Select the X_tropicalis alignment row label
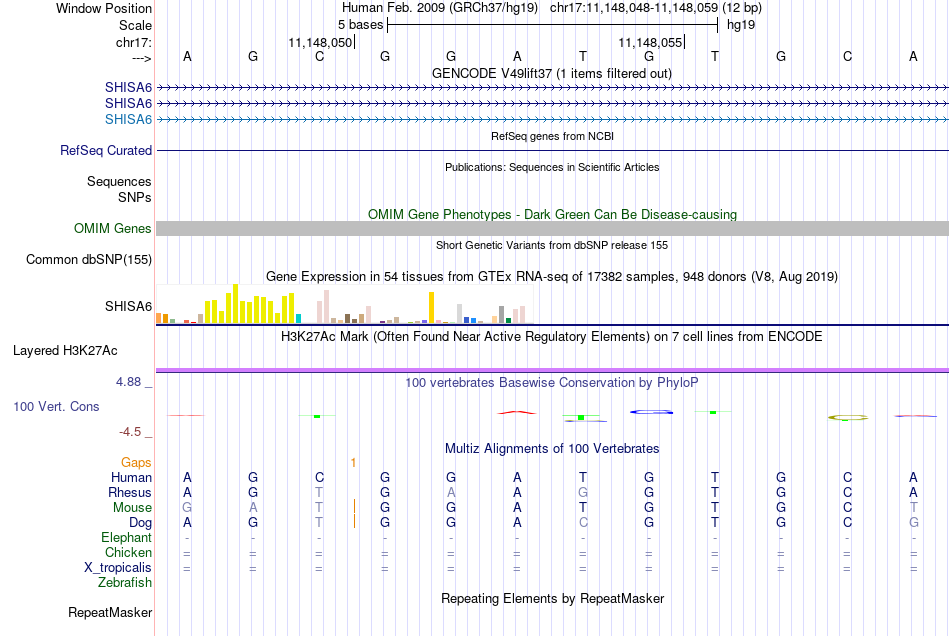The height and width of the screenshot is (636, 950). pos(118,568)
